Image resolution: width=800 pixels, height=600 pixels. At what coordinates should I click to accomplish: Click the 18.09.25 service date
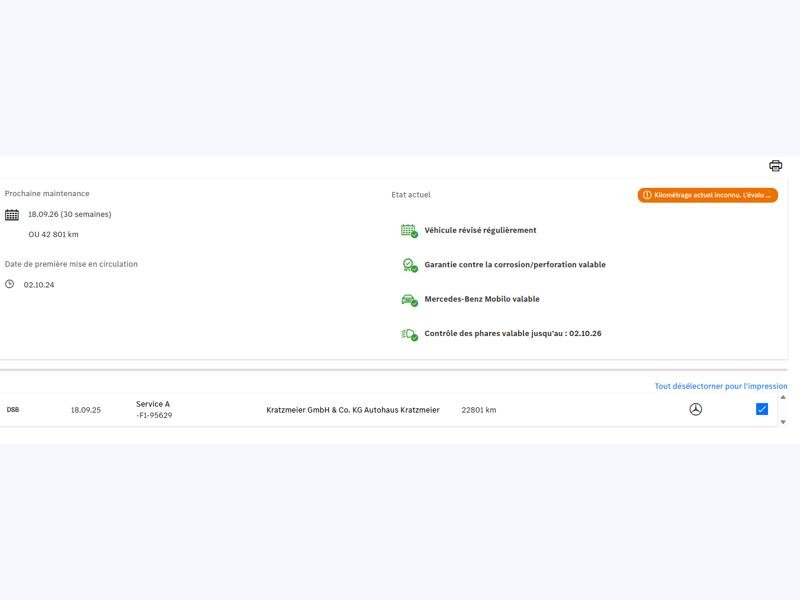pyautogui.click(x=85, y=410)
